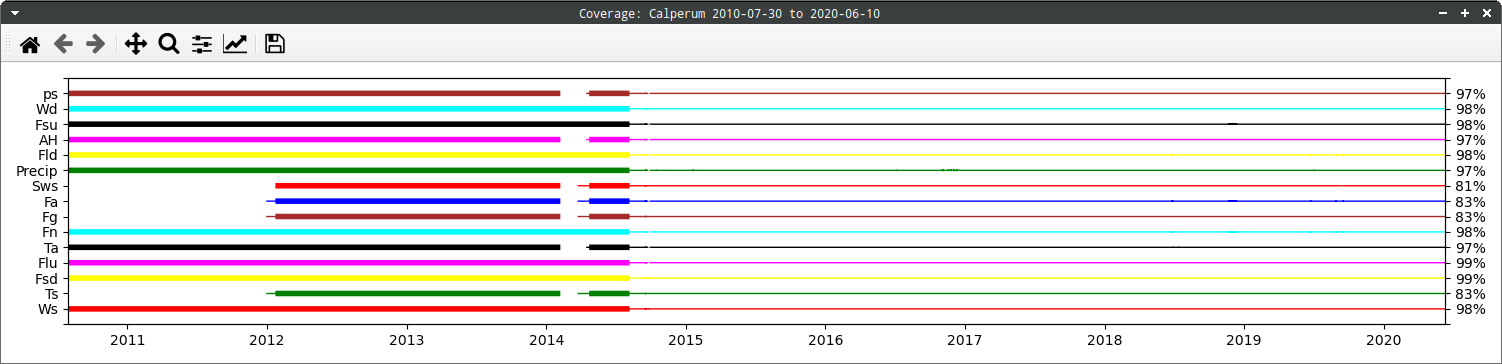
Task: Reset view with the Home icon
Action: tap(30, 44)
